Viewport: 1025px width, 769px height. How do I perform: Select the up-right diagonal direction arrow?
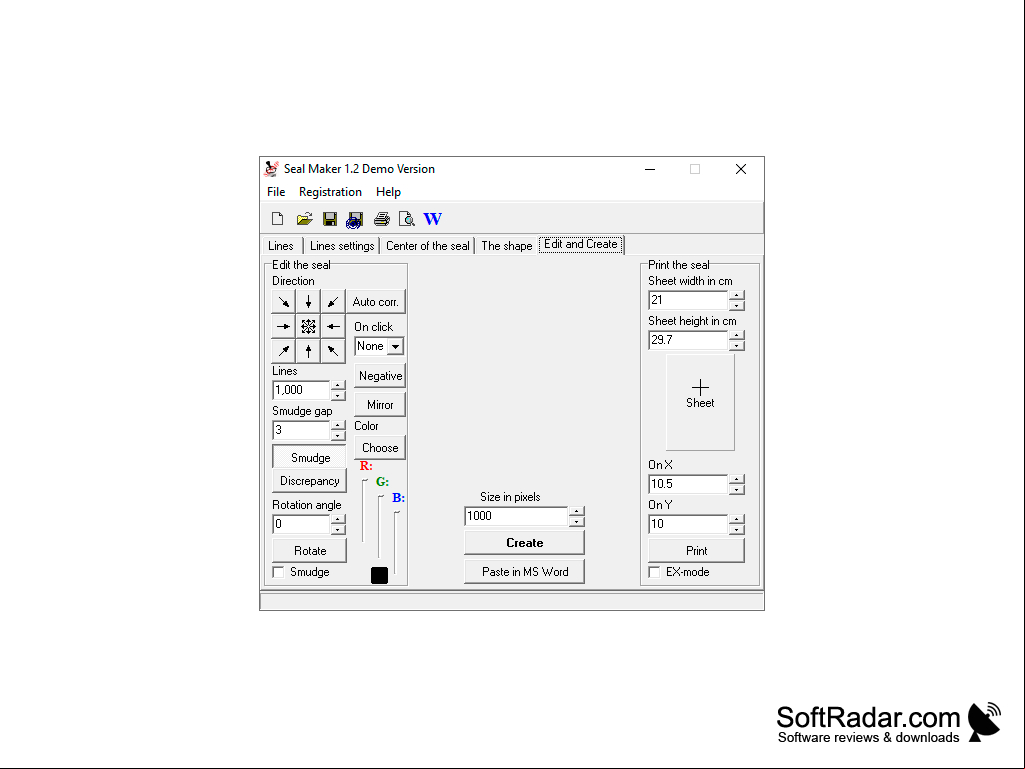[x=284, y=351]
